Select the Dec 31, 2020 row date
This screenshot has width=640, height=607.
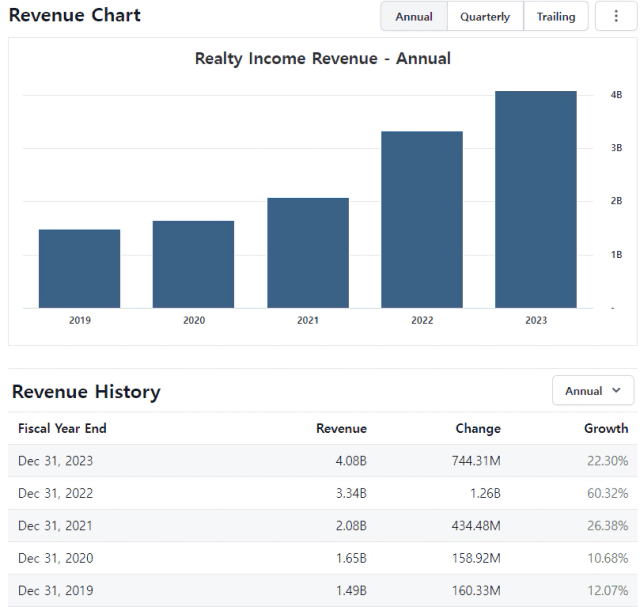pos(56,558)
